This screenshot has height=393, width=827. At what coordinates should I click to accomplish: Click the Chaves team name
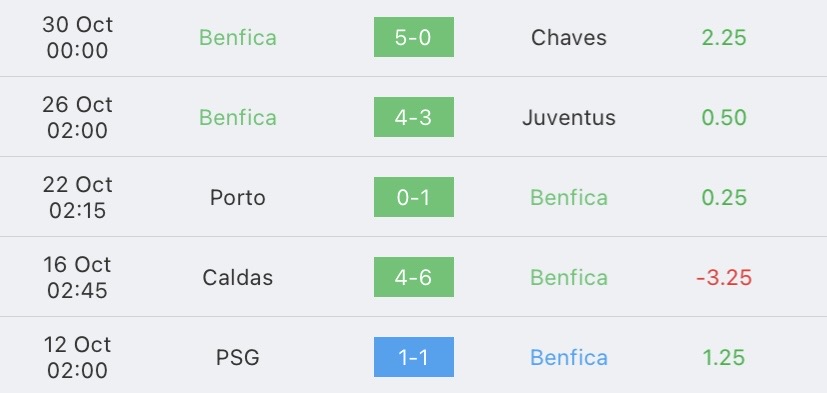(x=569, y=37)
